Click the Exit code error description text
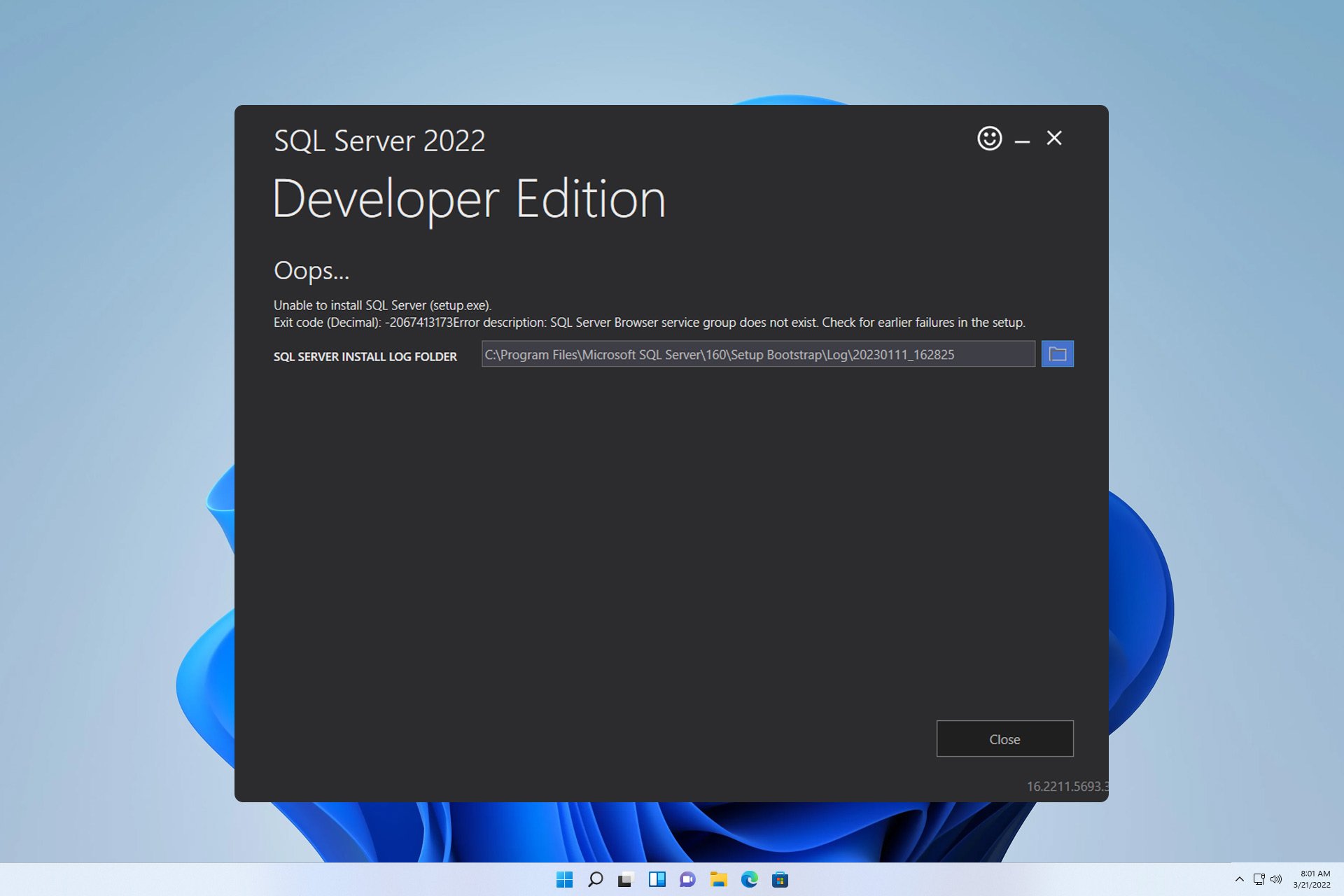The height and width of the screenshot is (896, 1344). pos(648,323)
